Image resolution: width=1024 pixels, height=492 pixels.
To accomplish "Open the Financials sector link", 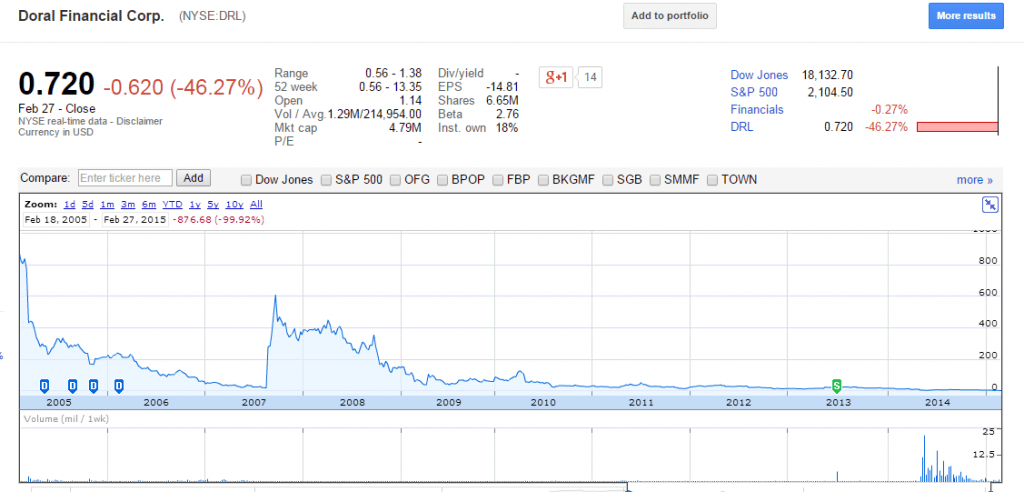I will [x=757, y=110].
